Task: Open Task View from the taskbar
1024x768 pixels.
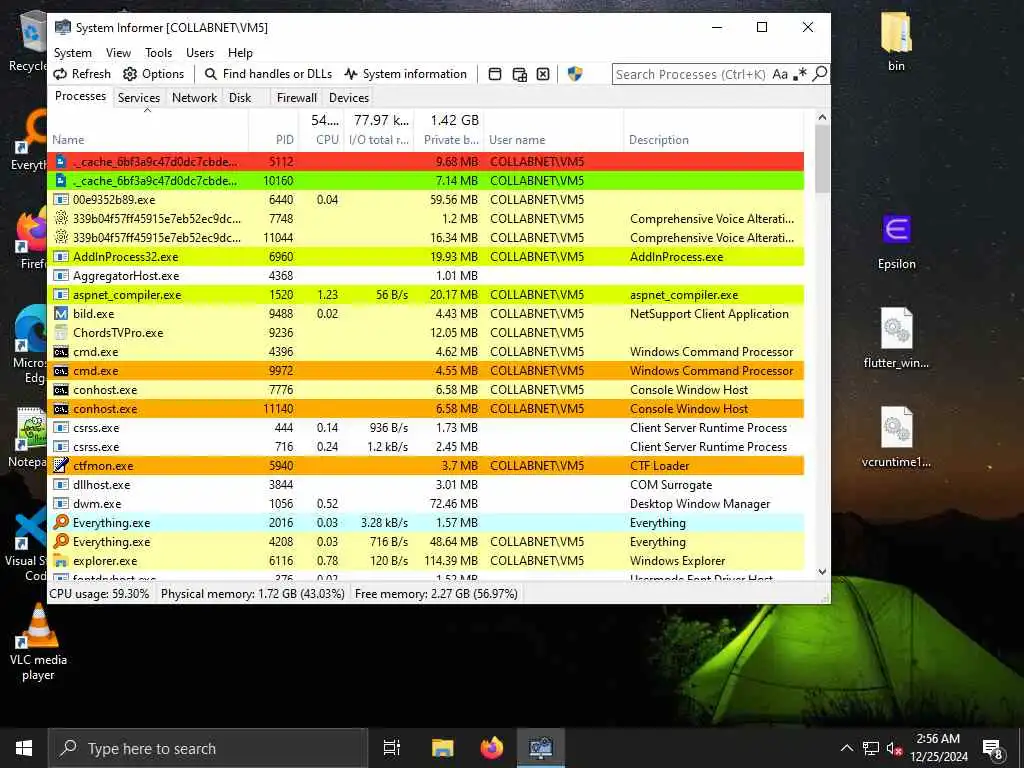Action: [x=392, y=748]
